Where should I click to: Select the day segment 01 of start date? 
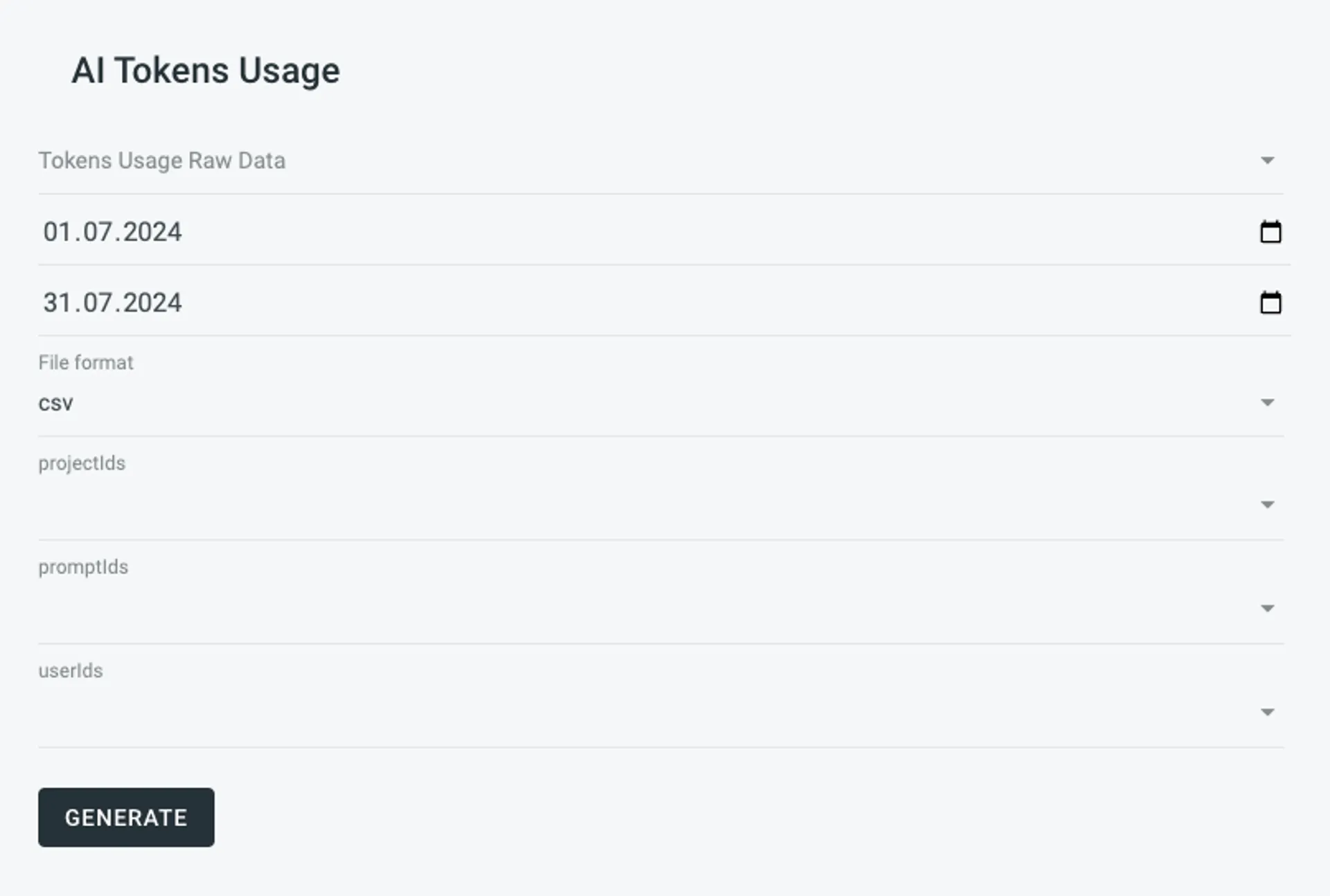tap(57, 232)
